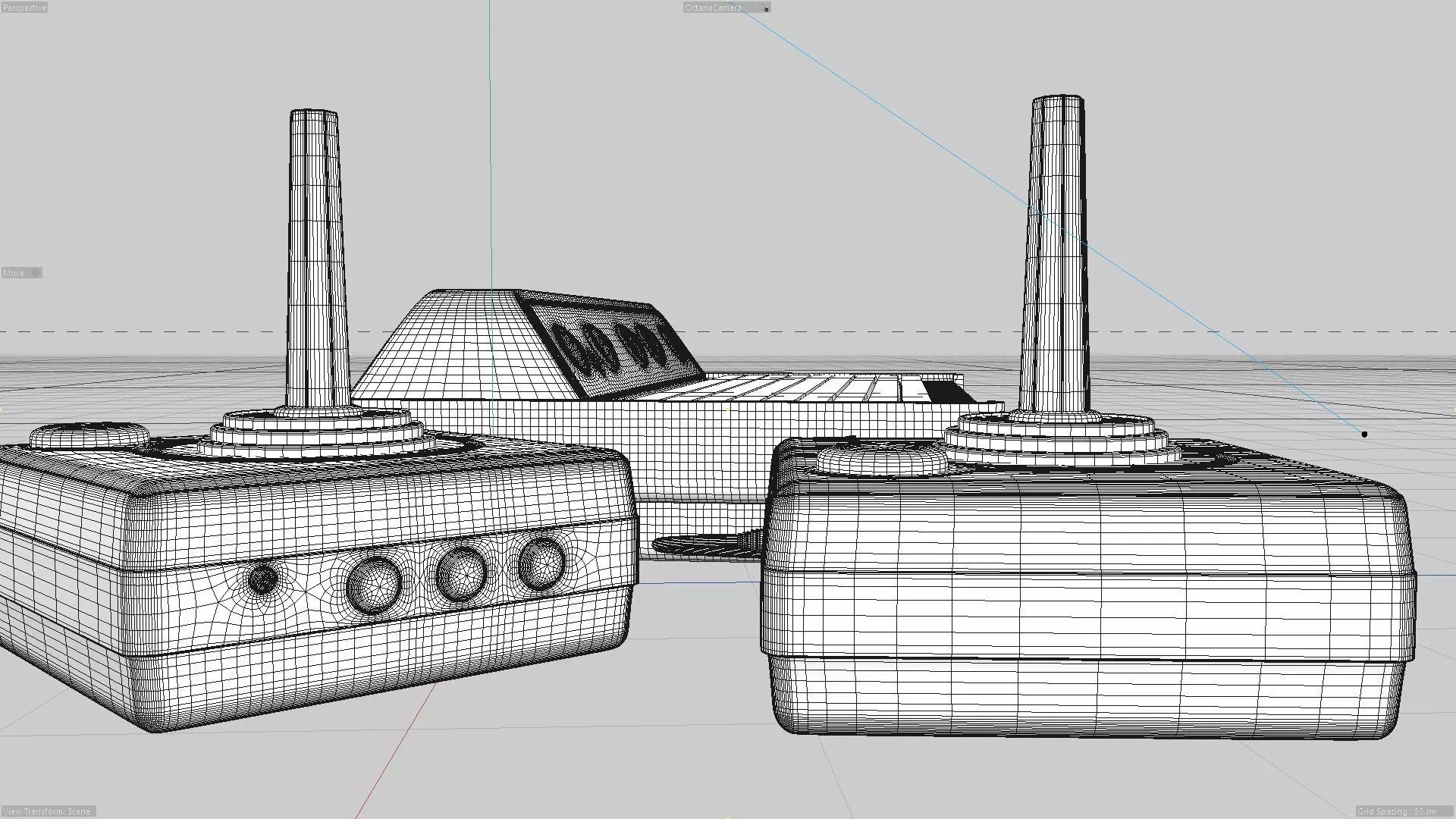
Task: Click the gear icon next to Move
Action: point(36,273)
